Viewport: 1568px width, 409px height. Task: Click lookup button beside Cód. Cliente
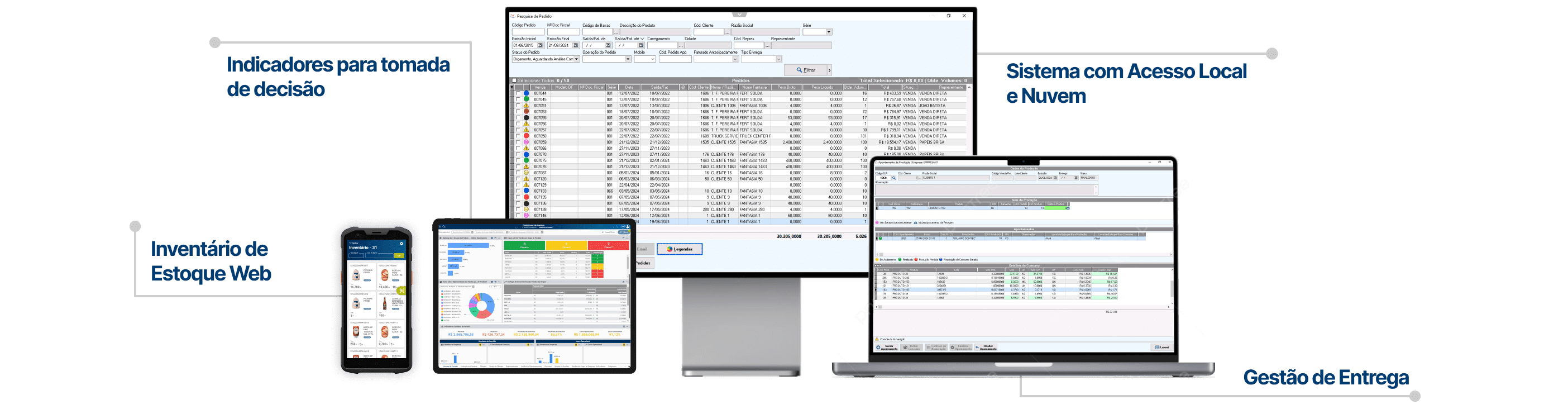(728, 32)
